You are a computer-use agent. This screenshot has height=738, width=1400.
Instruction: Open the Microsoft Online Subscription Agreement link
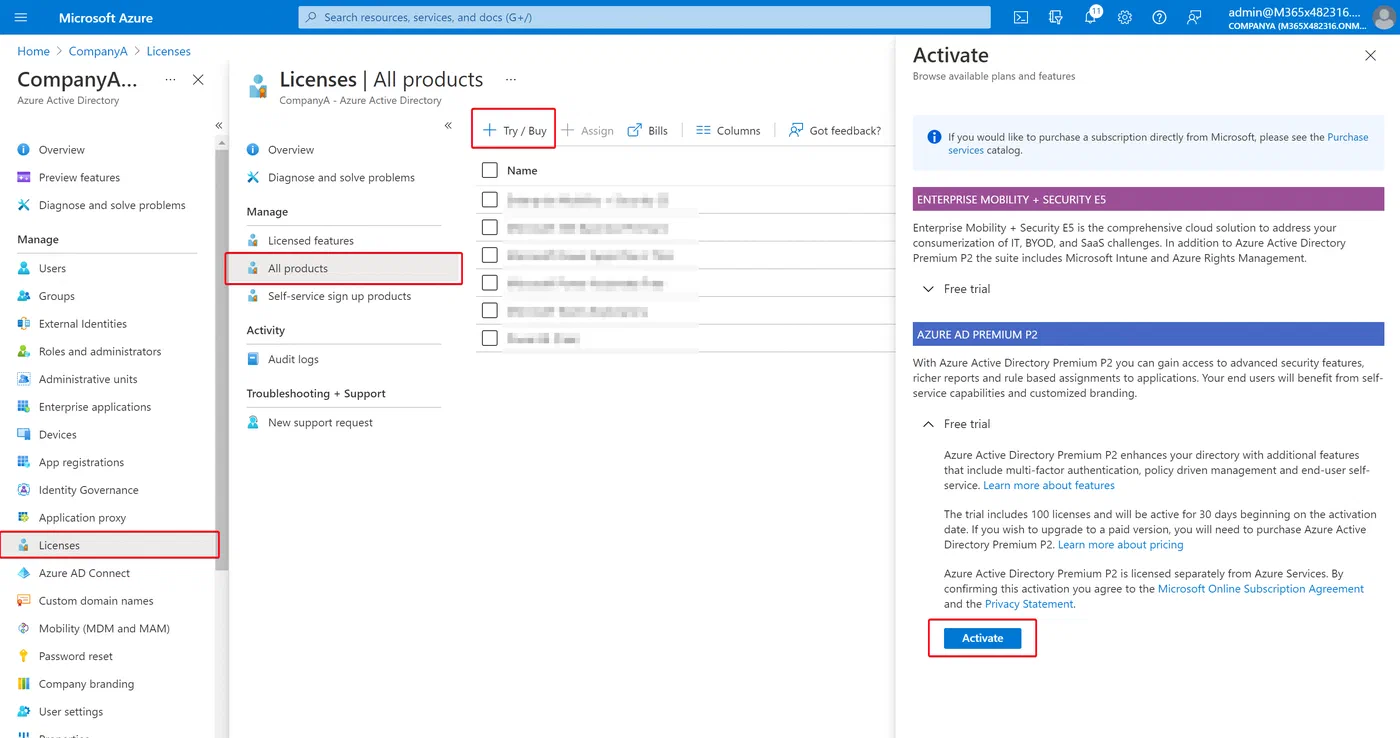[x=1261, y=589]
